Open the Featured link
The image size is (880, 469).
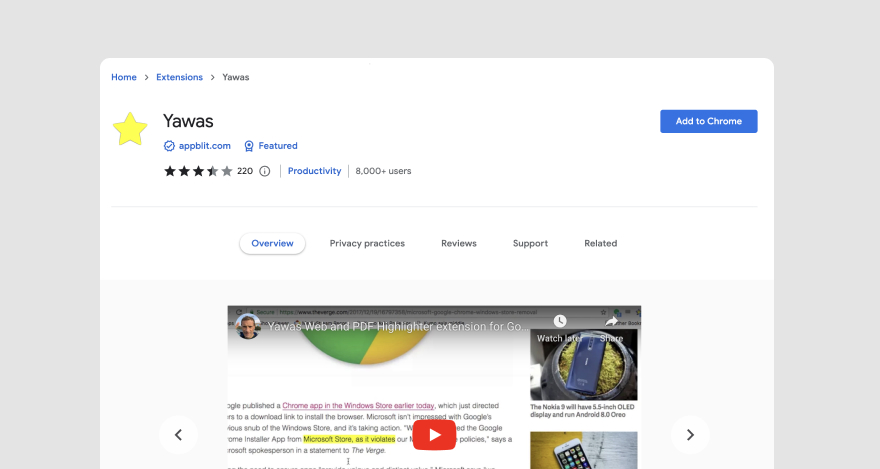coord(278,146)
